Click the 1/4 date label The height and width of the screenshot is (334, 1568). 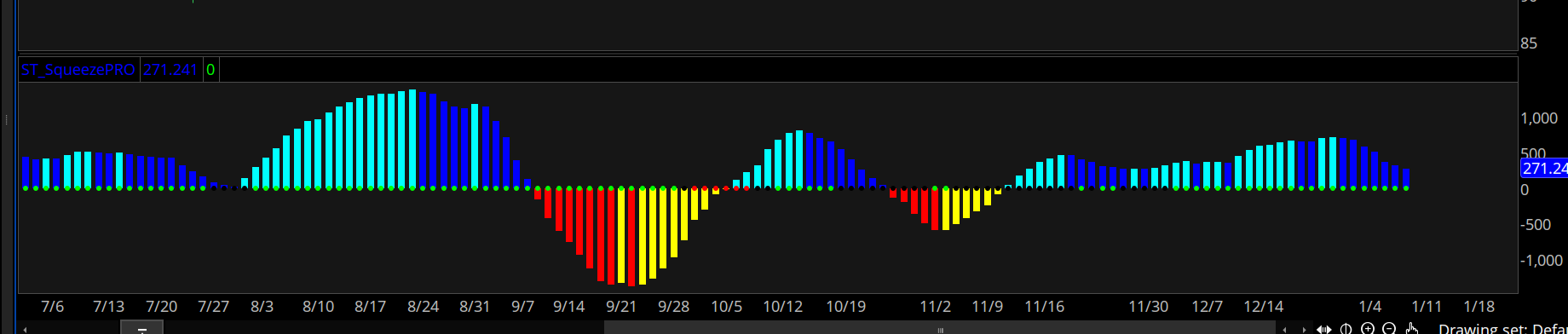tap(1370, 307)
